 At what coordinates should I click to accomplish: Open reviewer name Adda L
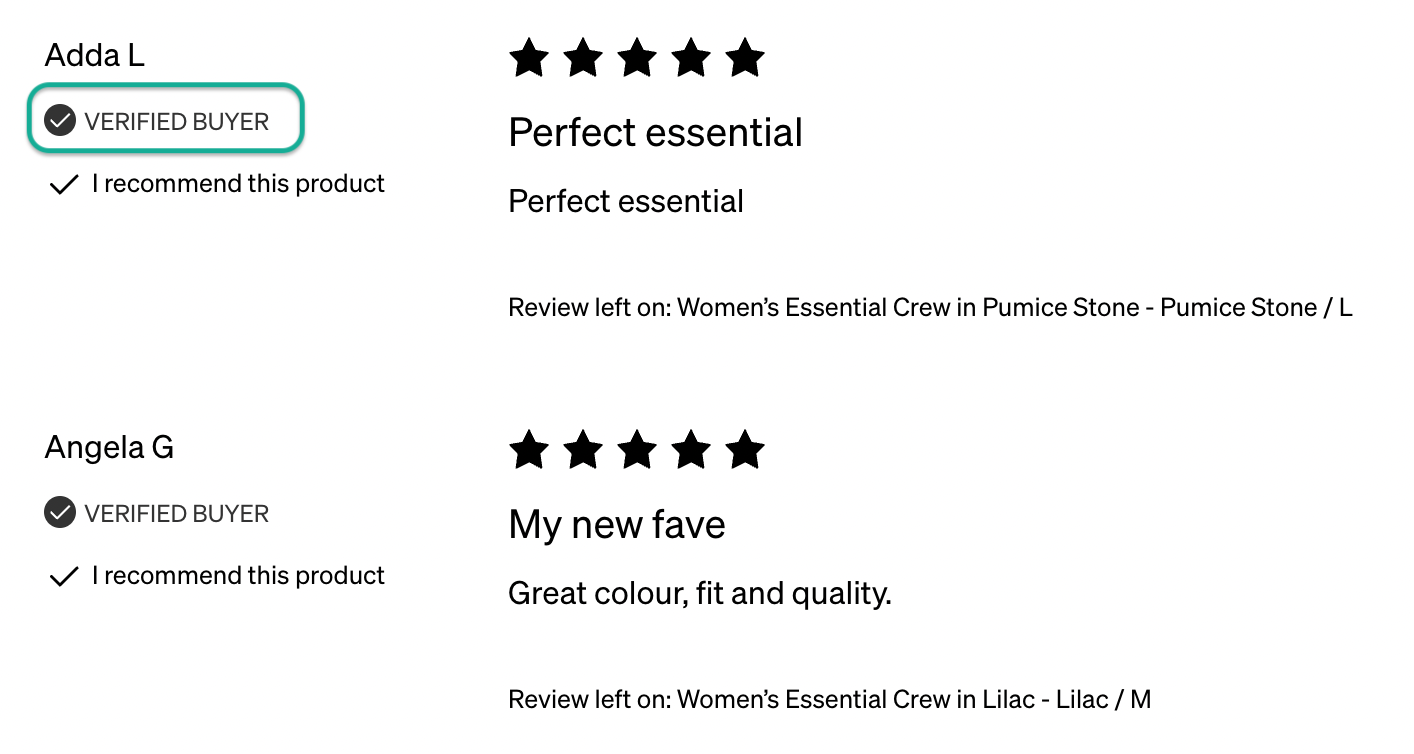coord(95,56)
